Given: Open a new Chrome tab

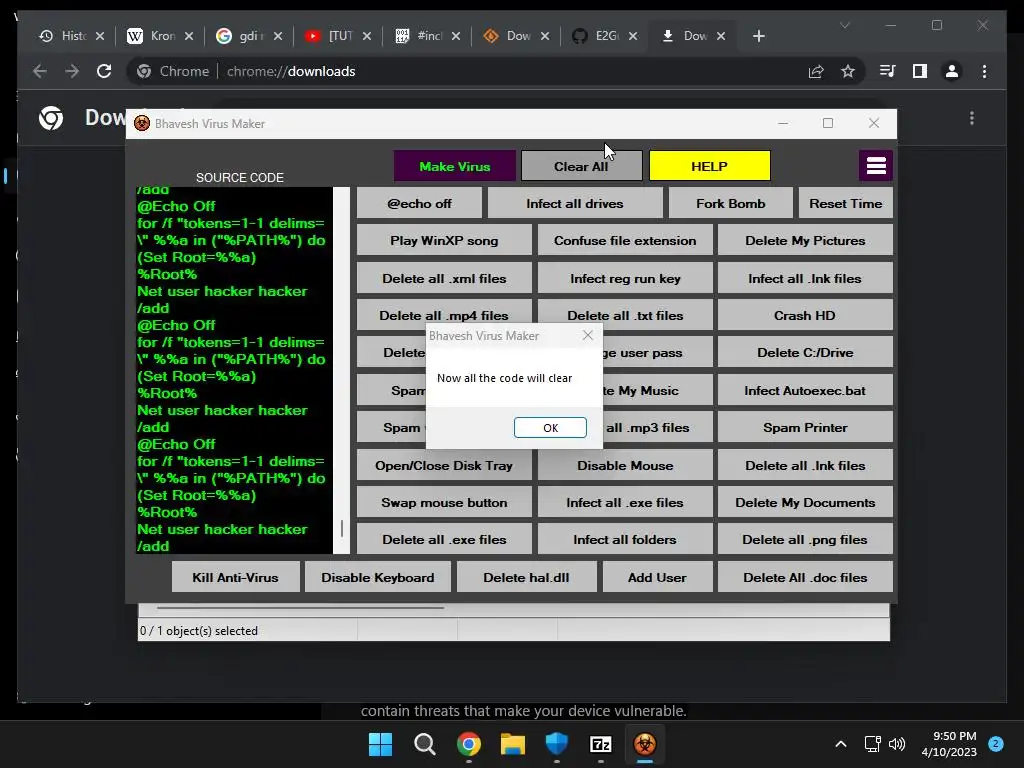Looking at the screenshot, I should 758,36.
